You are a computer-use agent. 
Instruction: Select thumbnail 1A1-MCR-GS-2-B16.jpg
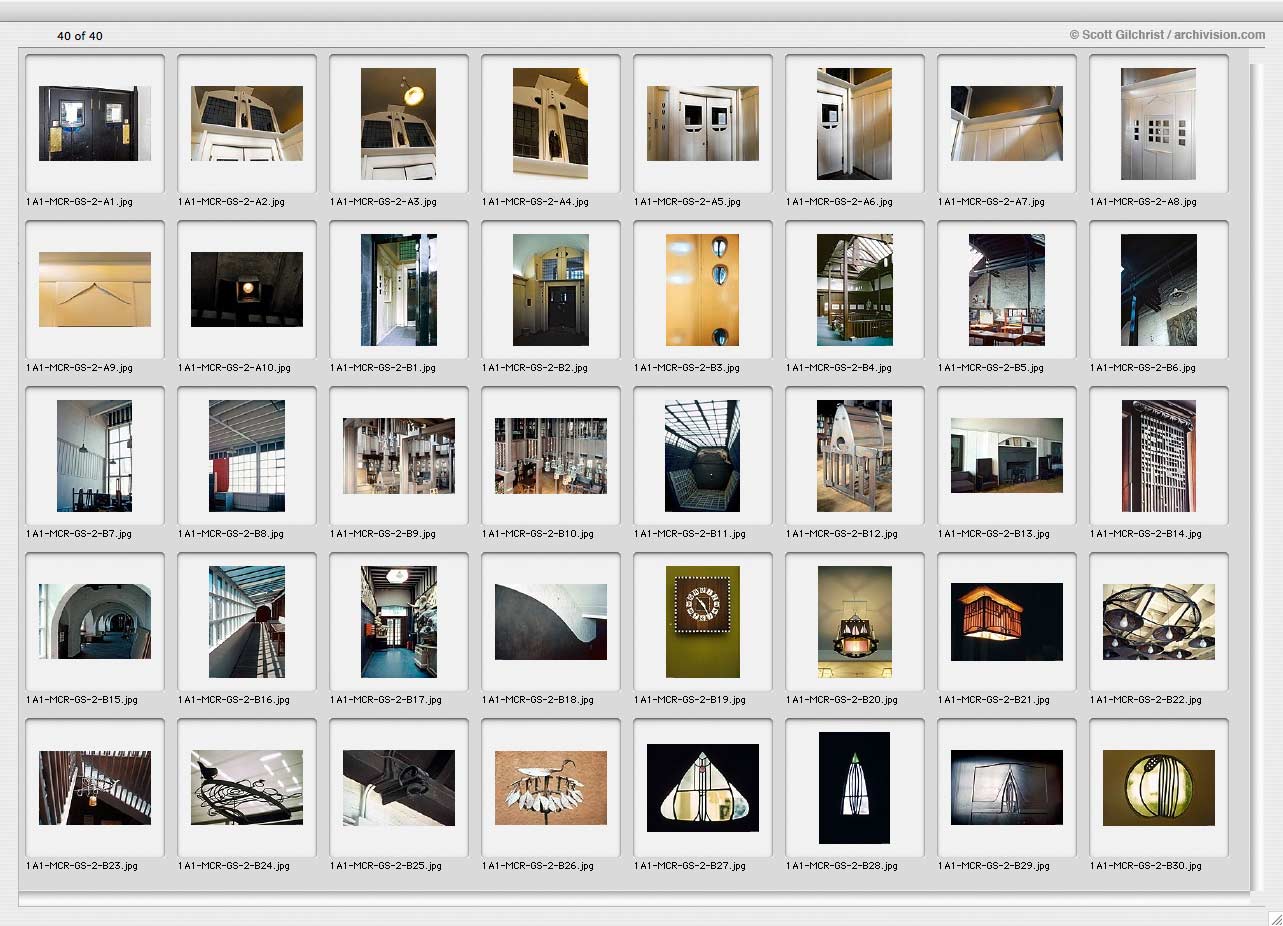click(247, 622)
